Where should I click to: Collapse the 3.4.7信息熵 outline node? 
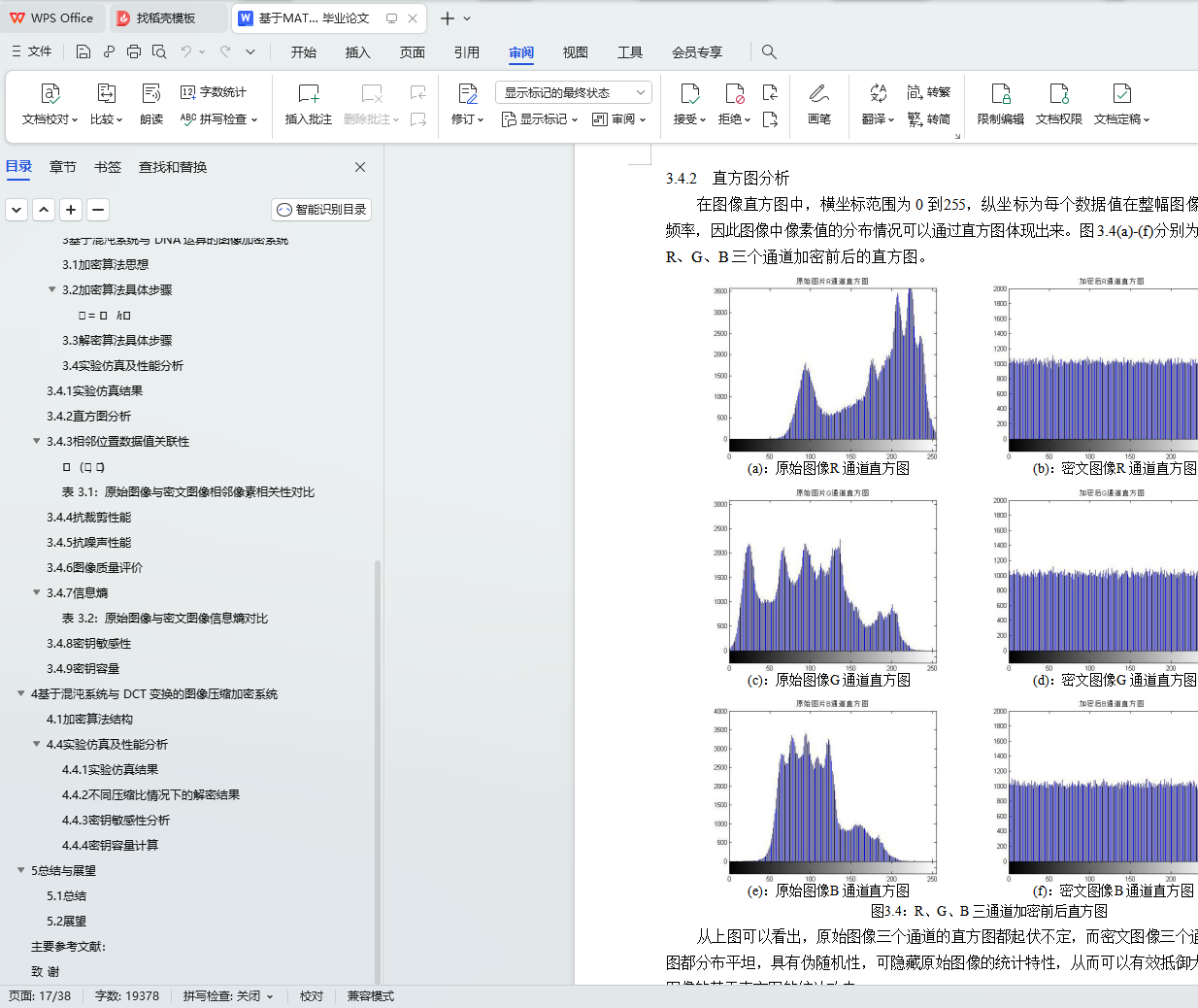(x=37, y=592)
